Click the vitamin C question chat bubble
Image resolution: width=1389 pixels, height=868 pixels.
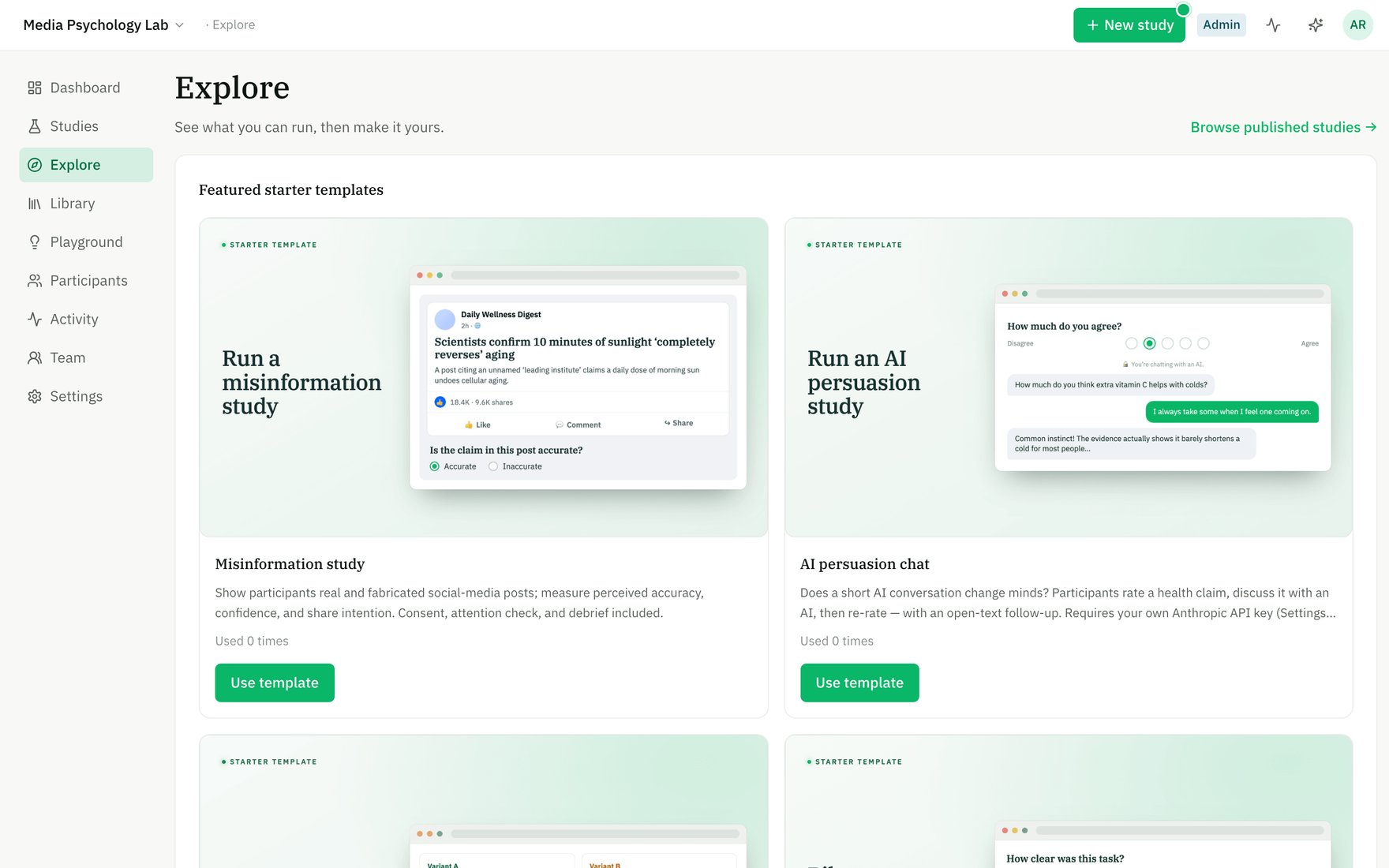1110,385
